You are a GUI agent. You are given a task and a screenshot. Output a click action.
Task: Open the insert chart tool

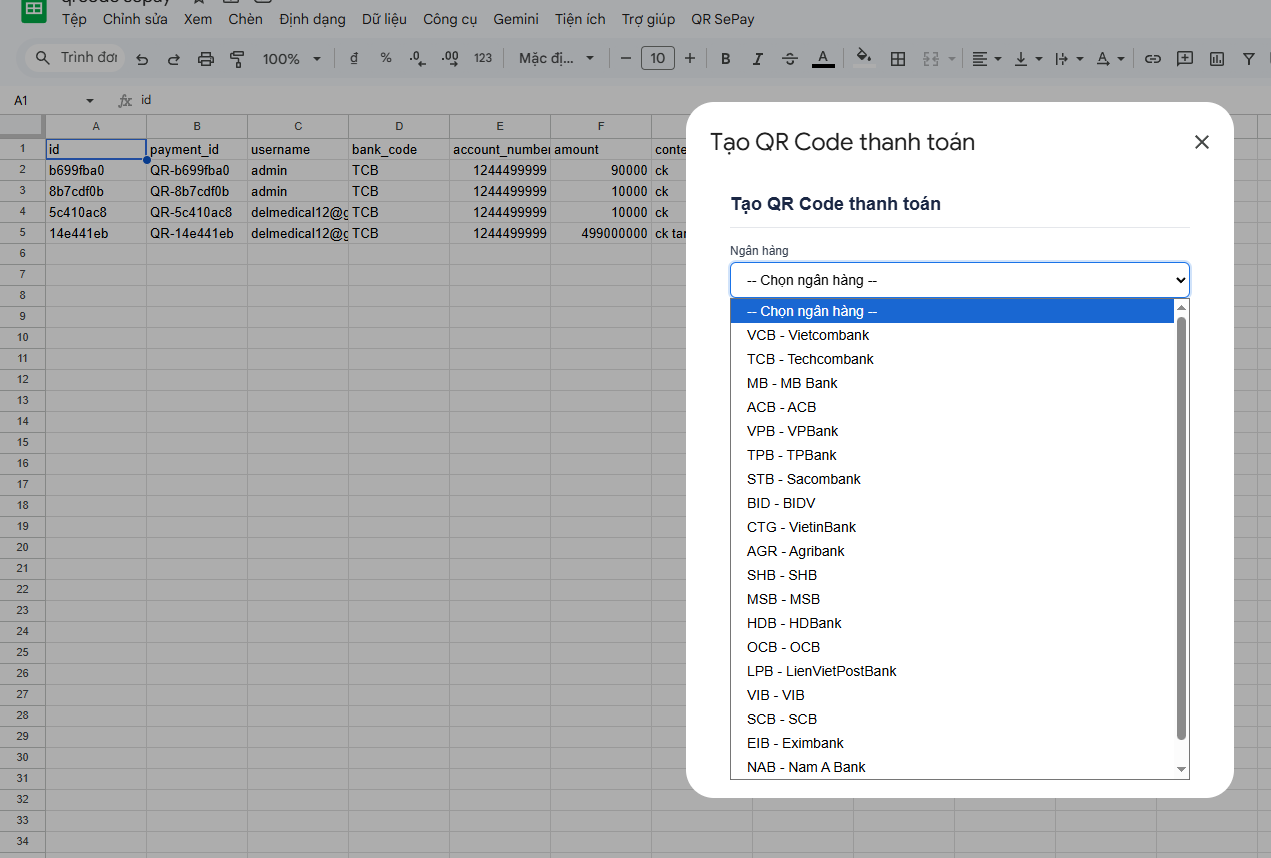(1217, 59)
